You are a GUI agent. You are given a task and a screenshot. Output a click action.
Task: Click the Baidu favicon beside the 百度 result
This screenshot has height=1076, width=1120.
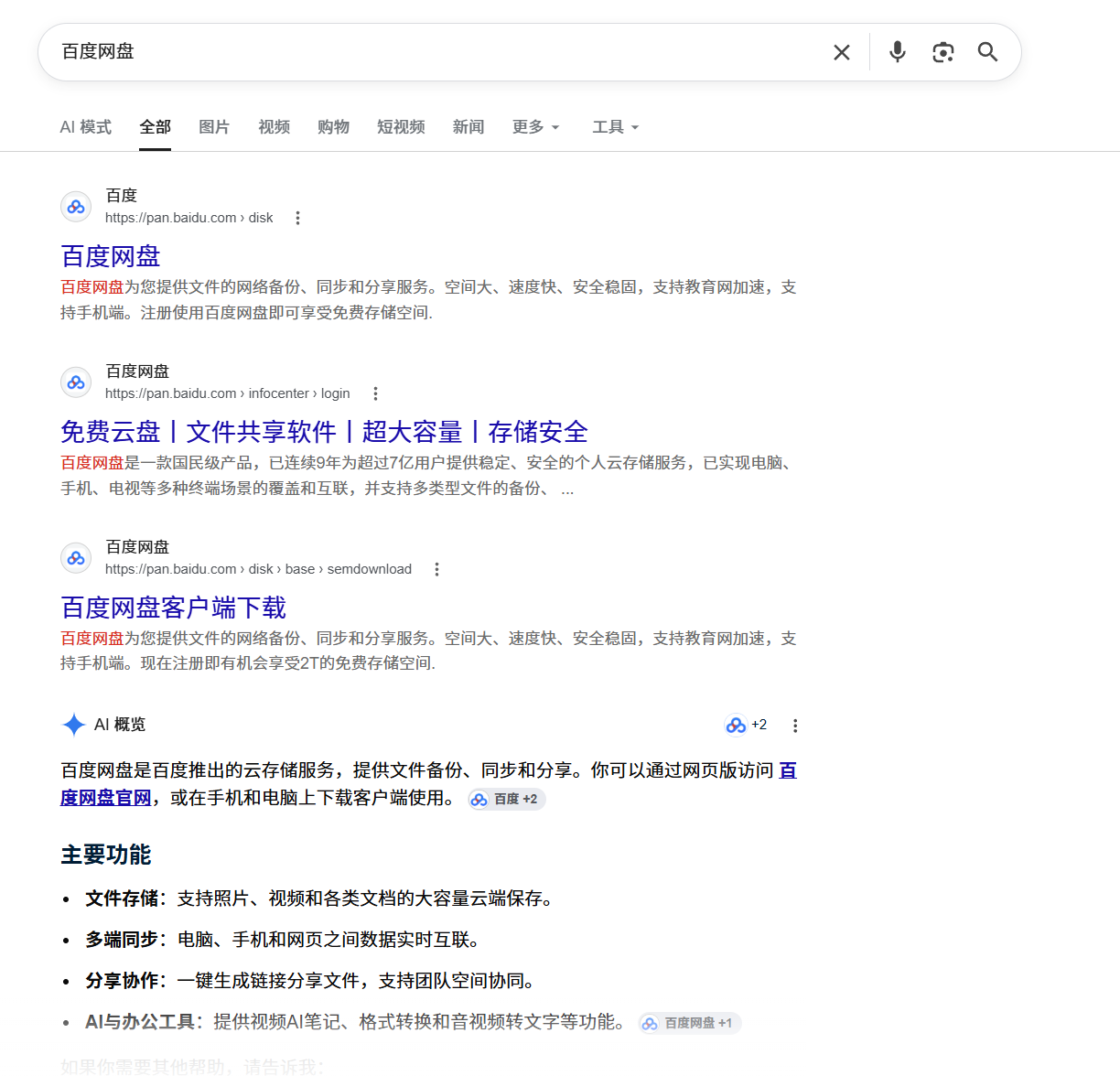pyautogui.click(x=76, y=207)
